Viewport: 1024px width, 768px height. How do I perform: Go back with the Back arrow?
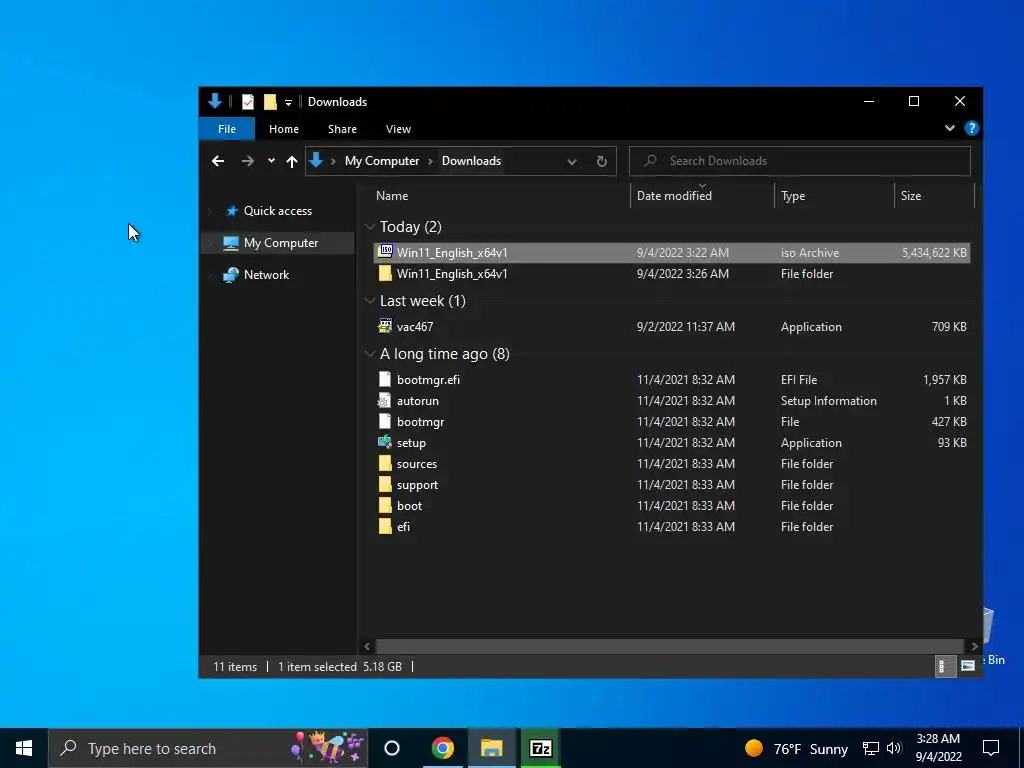coord(218,161)
